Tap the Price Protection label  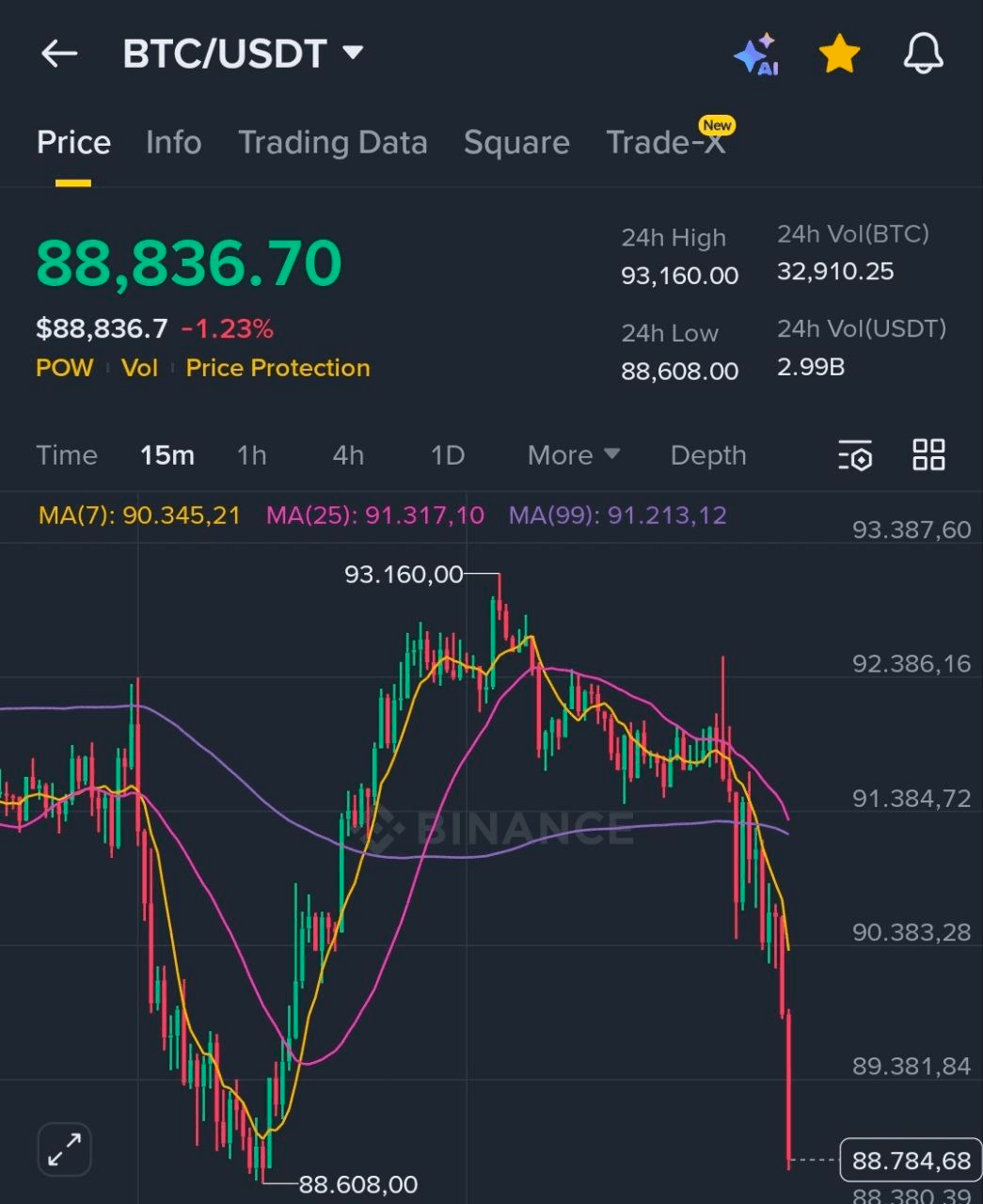[277, 368]
